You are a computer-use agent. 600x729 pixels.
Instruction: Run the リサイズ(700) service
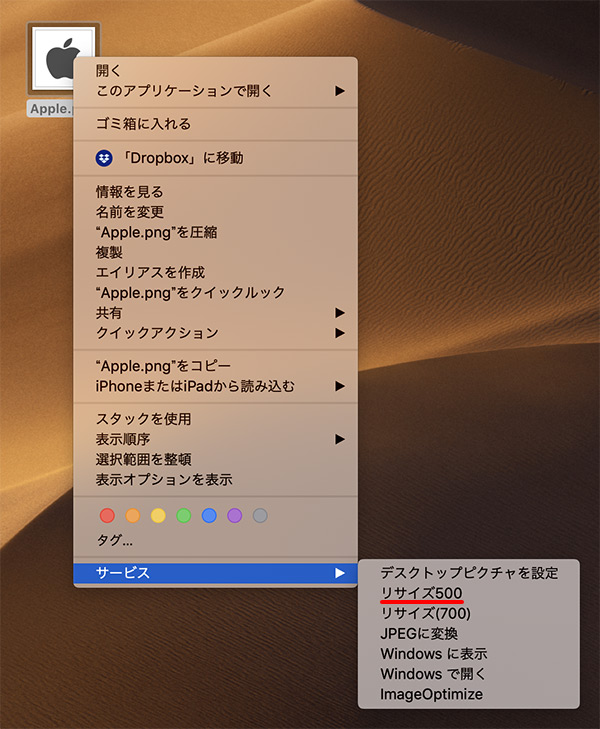pos(469,614)
